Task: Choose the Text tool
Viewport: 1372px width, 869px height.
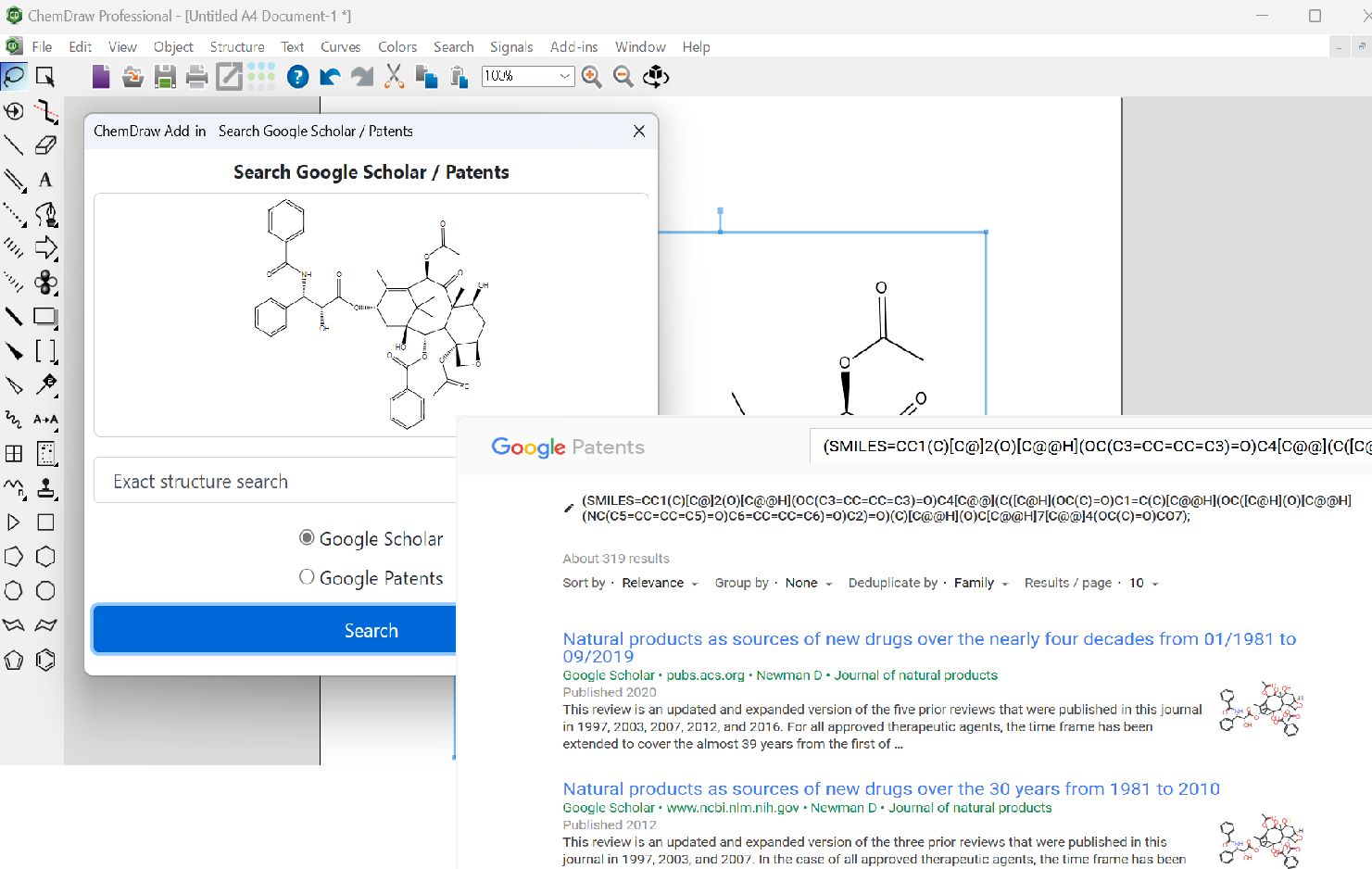Action: [45, 180]
